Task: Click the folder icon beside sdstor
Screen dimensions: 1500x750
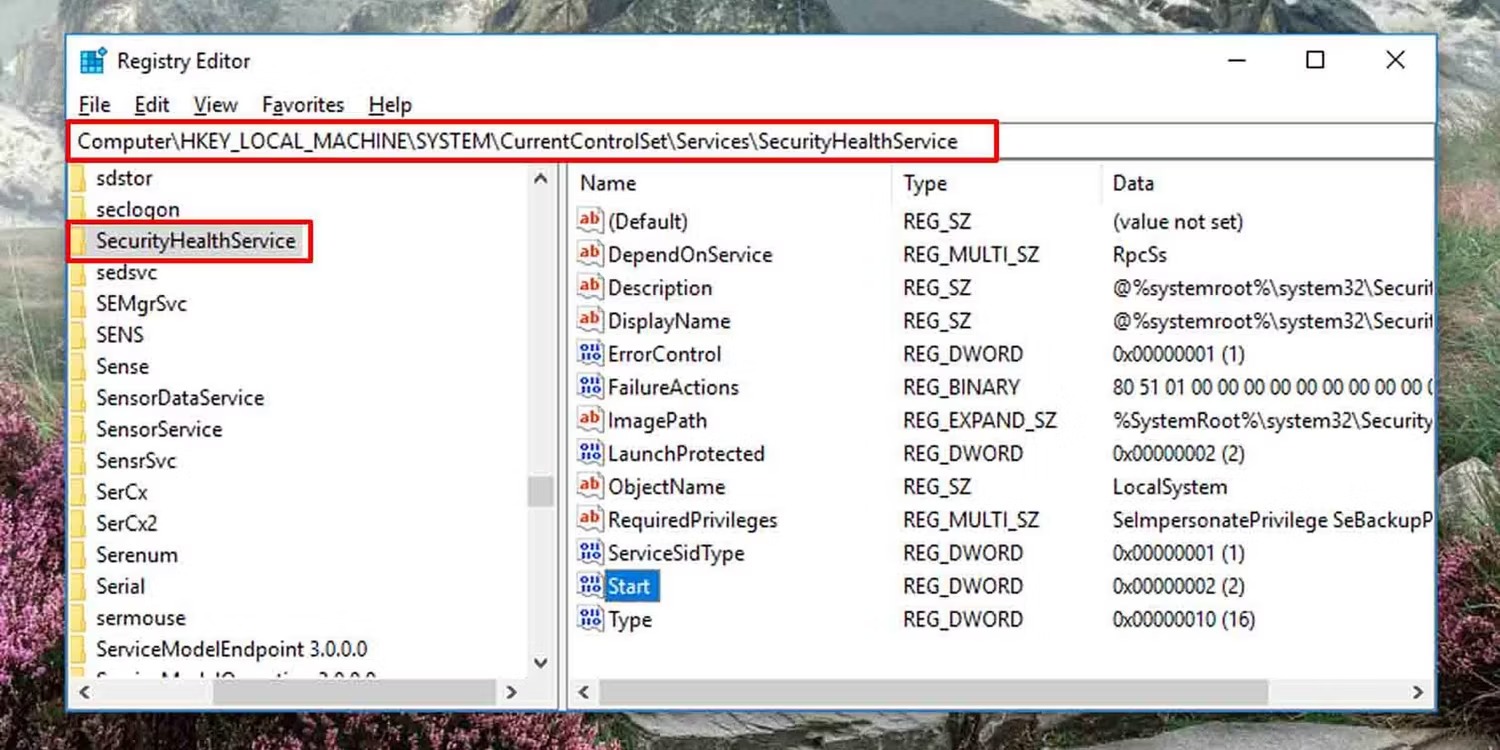Action: tap(79, 178)
